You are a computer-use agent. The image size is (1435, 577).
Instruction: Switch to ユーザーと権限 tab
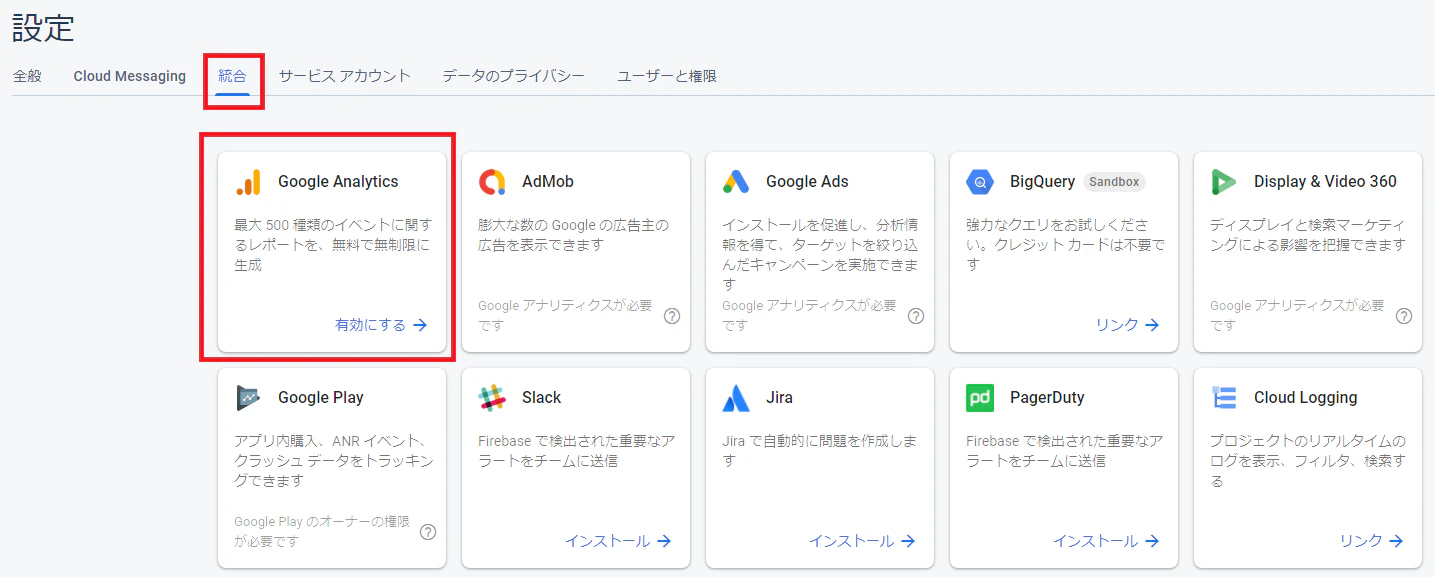click(x=667, y=76)
